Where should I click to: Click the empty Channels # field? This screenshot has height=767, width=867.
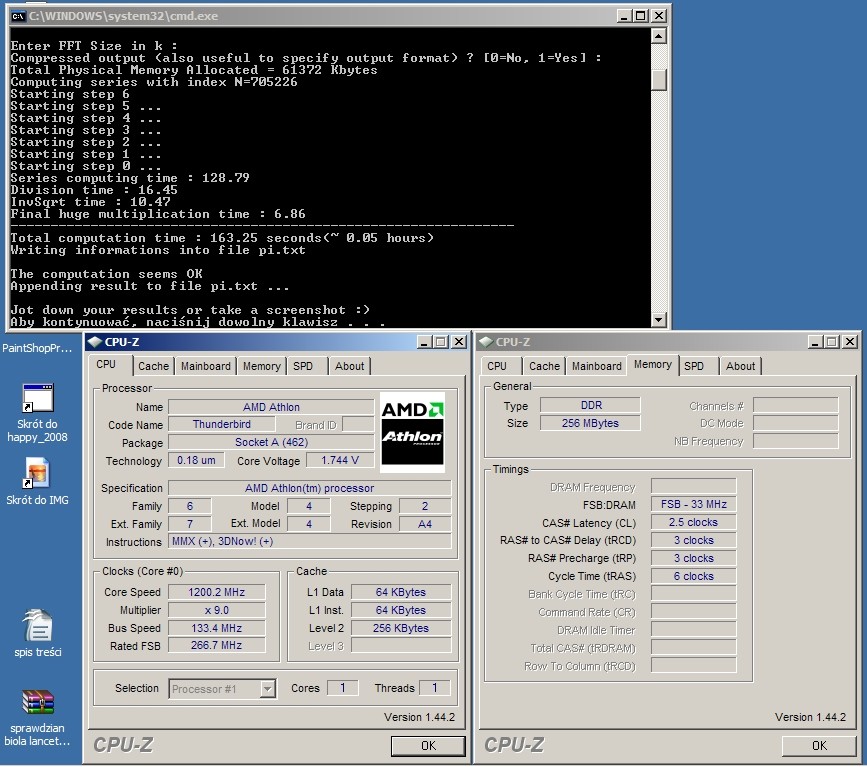(796, 405)
